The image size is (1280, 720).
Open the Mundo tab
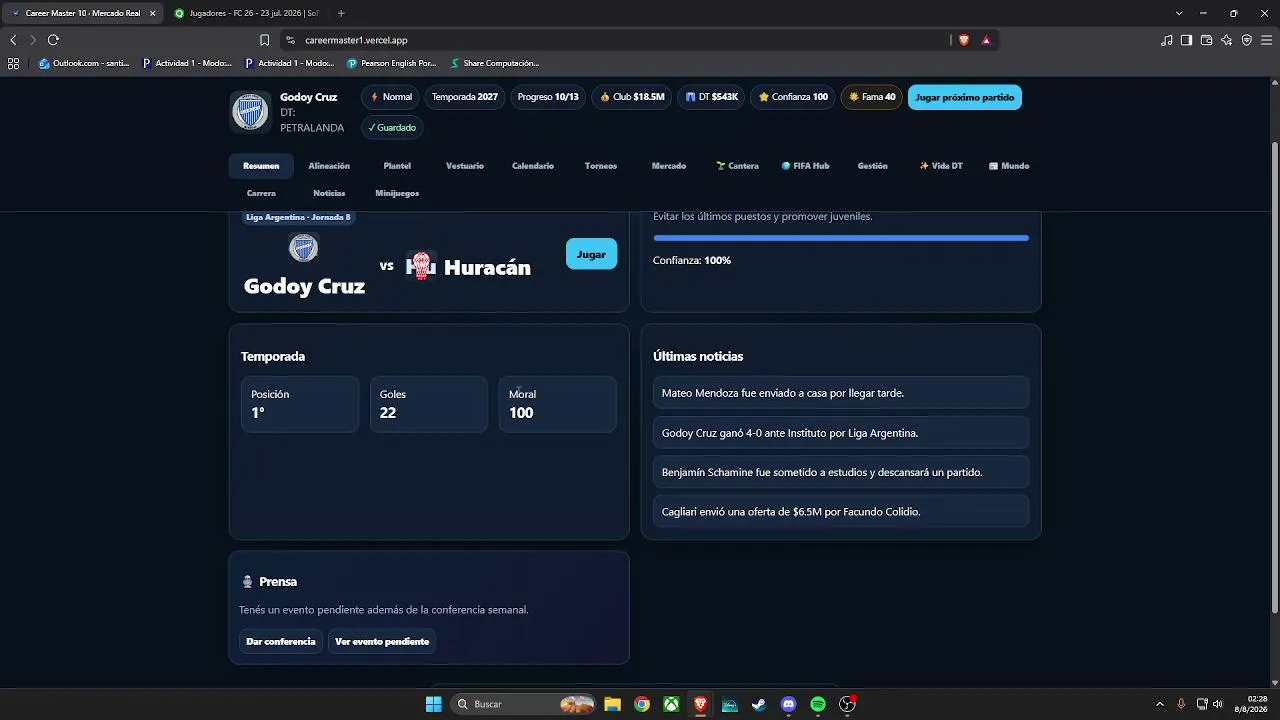pos(1009,166)
